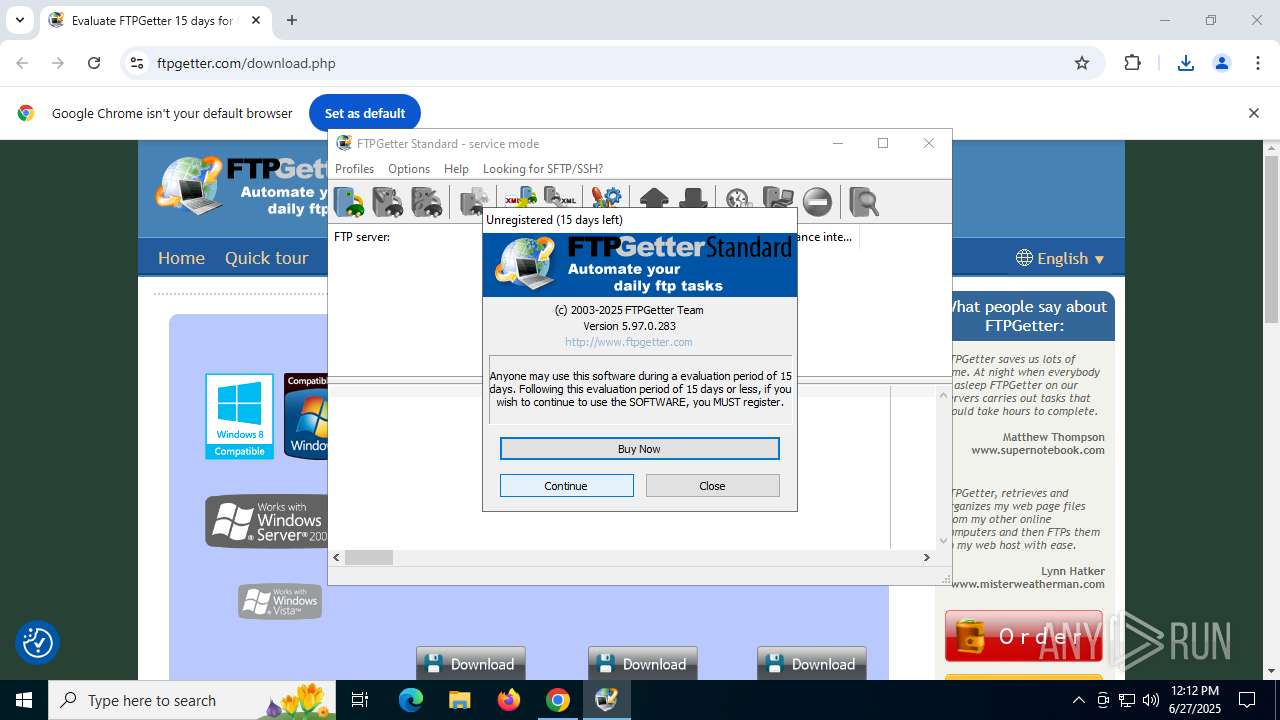The height and width of the screenshot is (720, 1280).
Task: Click the export XML toolbar icon
Action: coord(560,196)
